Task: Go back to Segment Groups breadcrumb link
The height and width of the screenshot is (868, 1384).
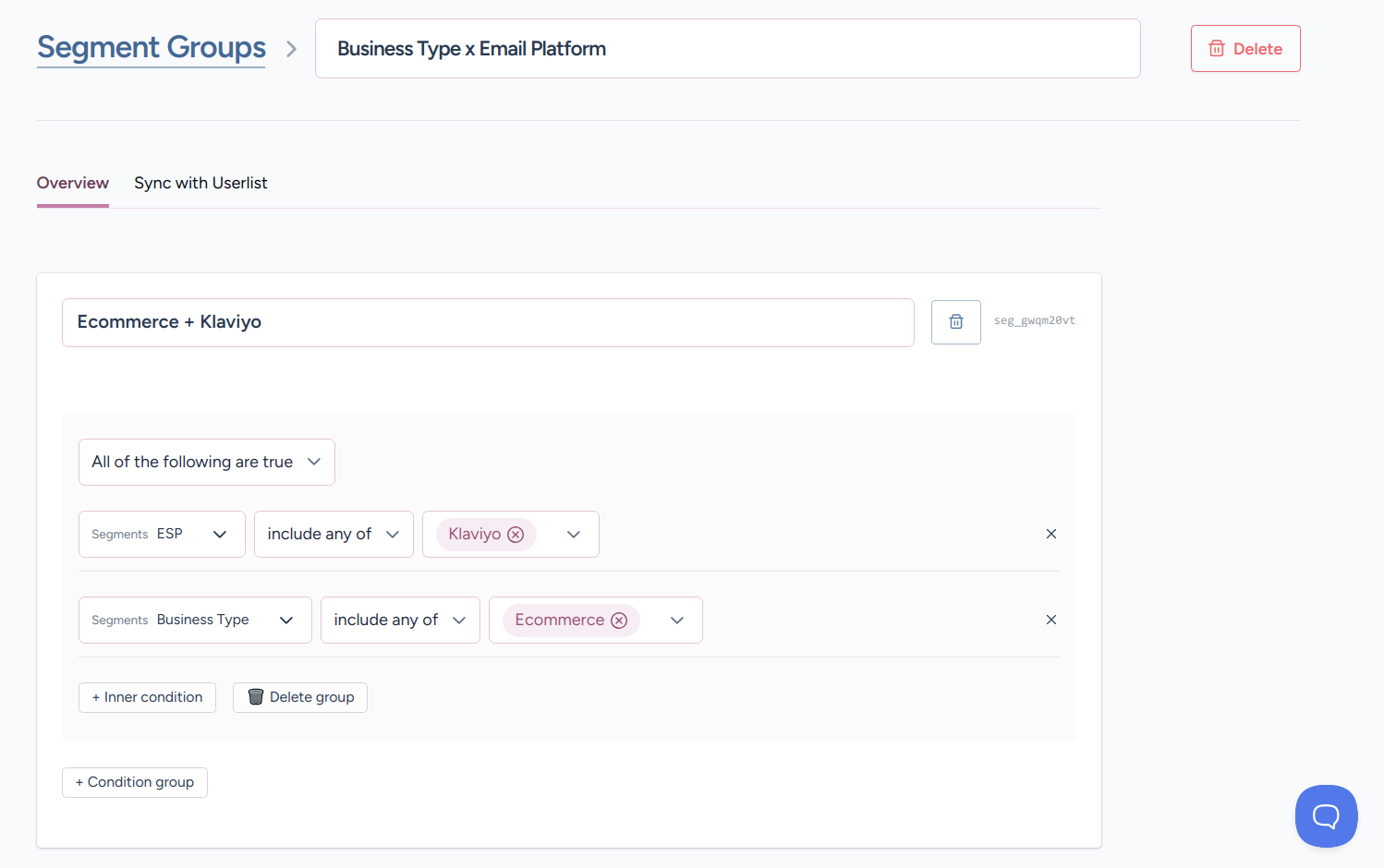Action: [152, 48]
